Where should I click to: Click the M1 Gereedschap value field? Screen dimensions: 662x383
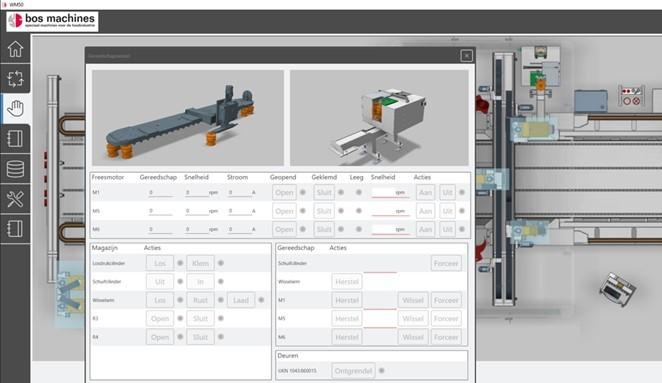(160, 193)
